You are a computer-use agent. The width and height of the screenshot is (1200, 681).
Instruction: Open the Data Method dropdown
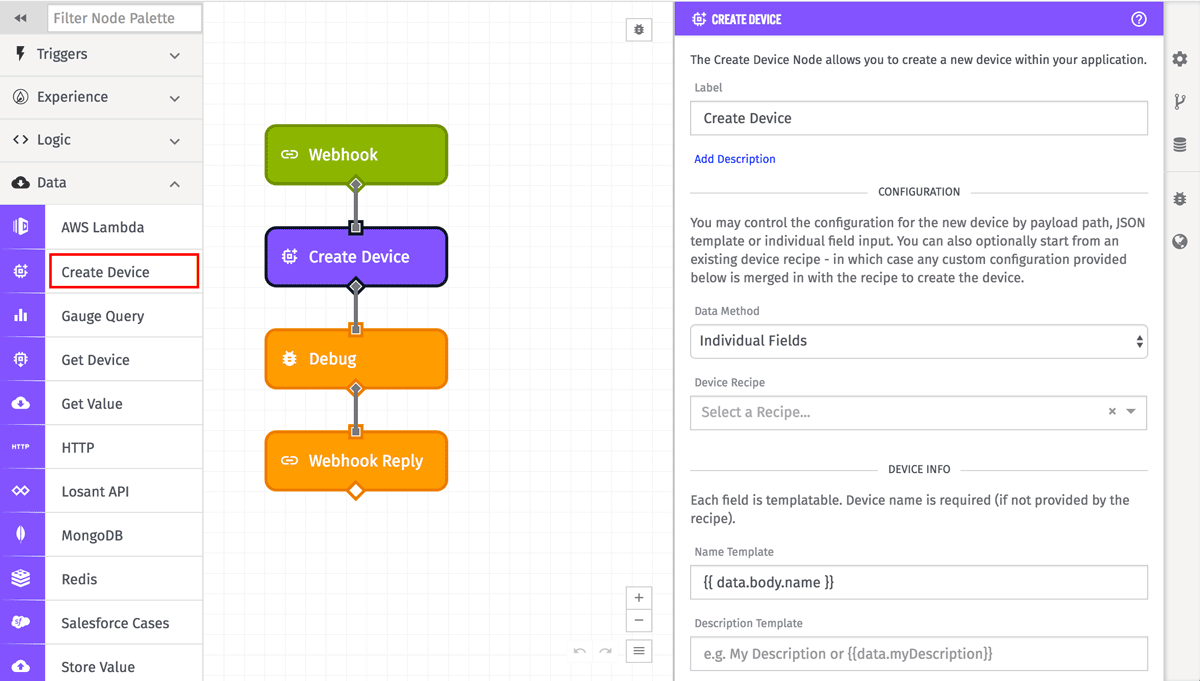(918, 341)
